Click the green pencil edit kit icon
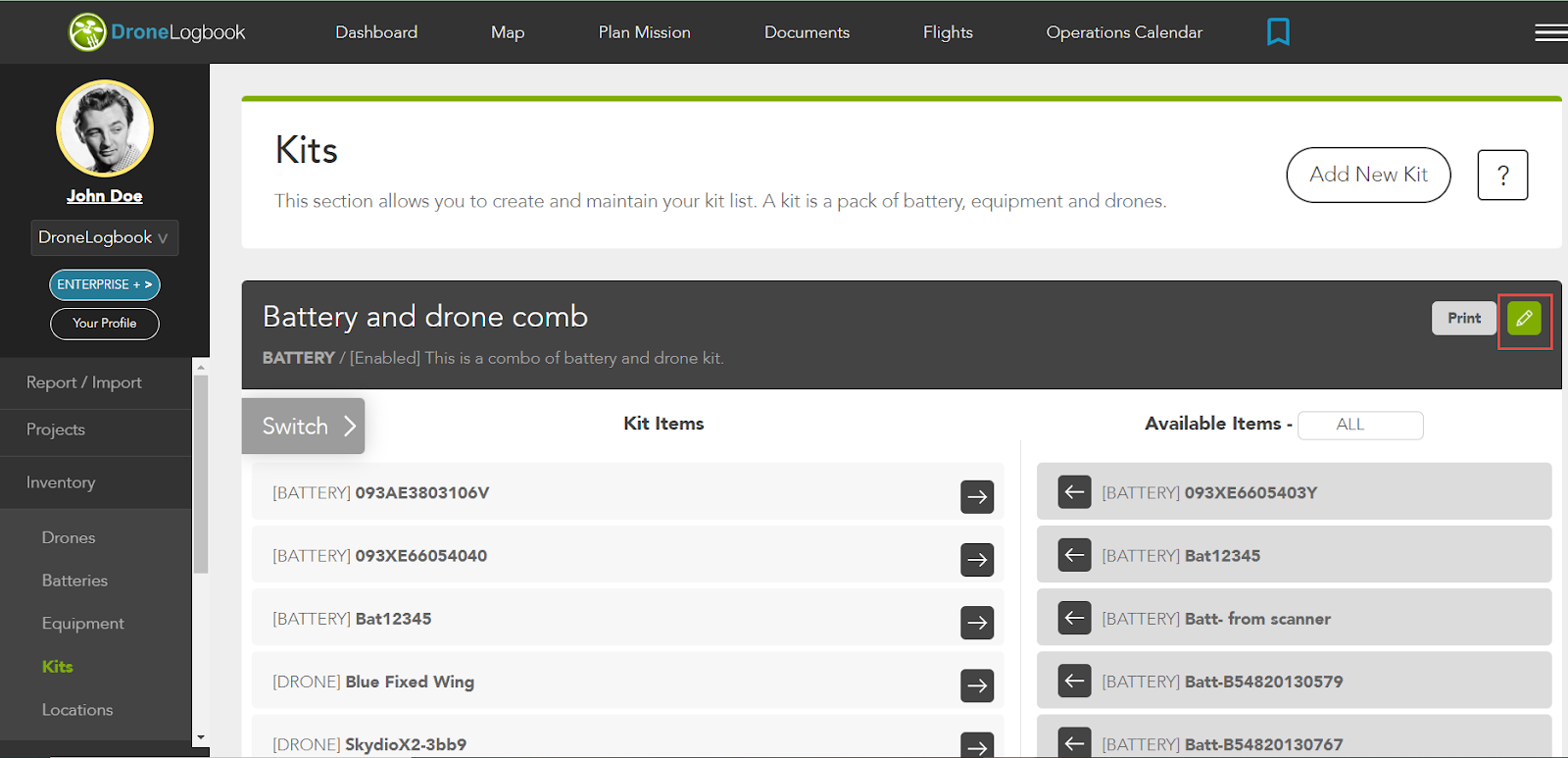The image size is (1568, 758). pyautogui.click(x=1524, y=319)
